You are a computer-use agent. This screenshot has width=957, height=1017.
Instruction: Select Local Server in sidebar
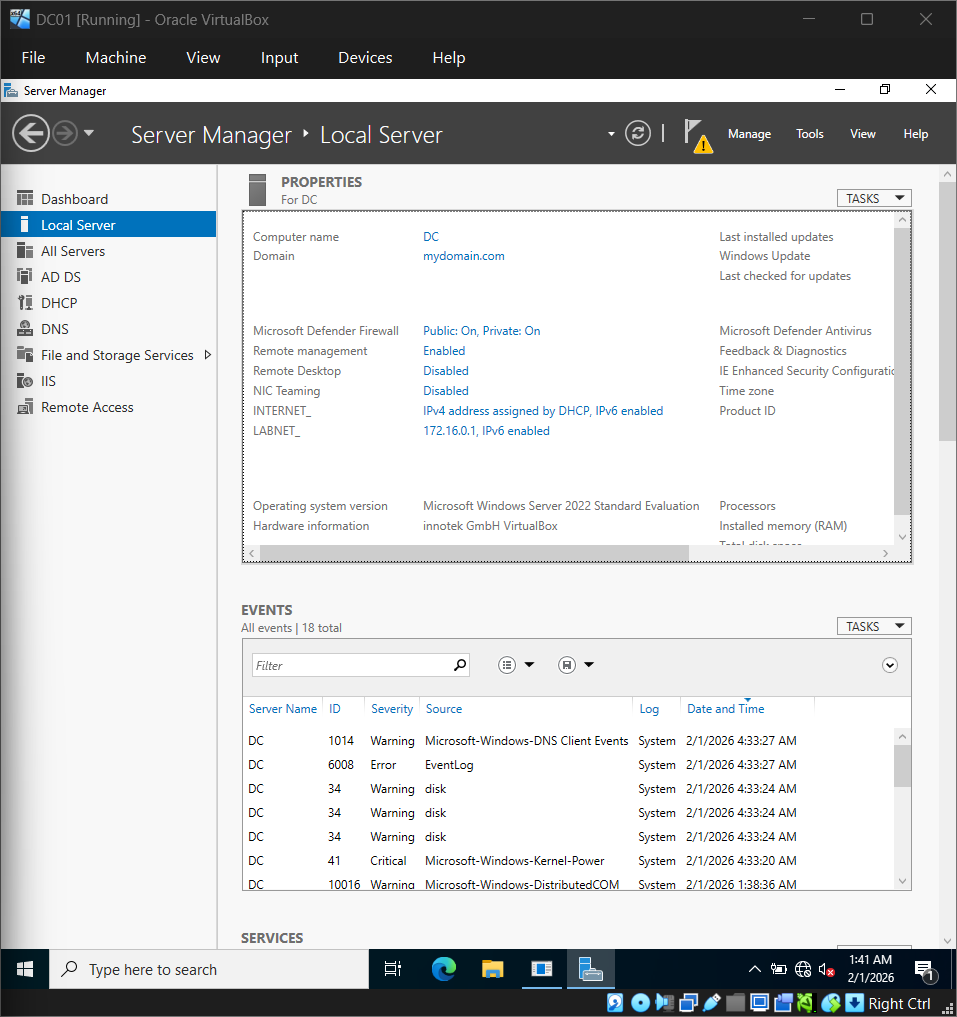coord(108,224)
